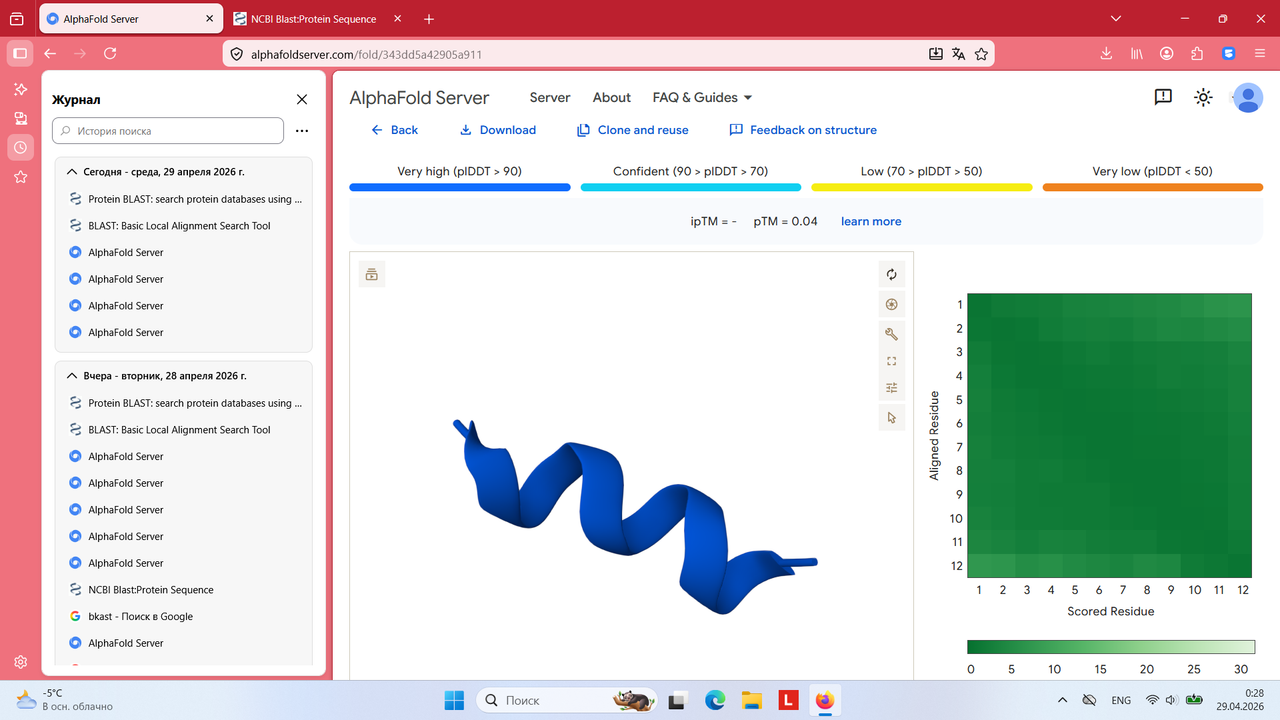This screenshot has width=1280, height=720.
Task: Open synced tabs from the sidebar
Action: [20, 119]
